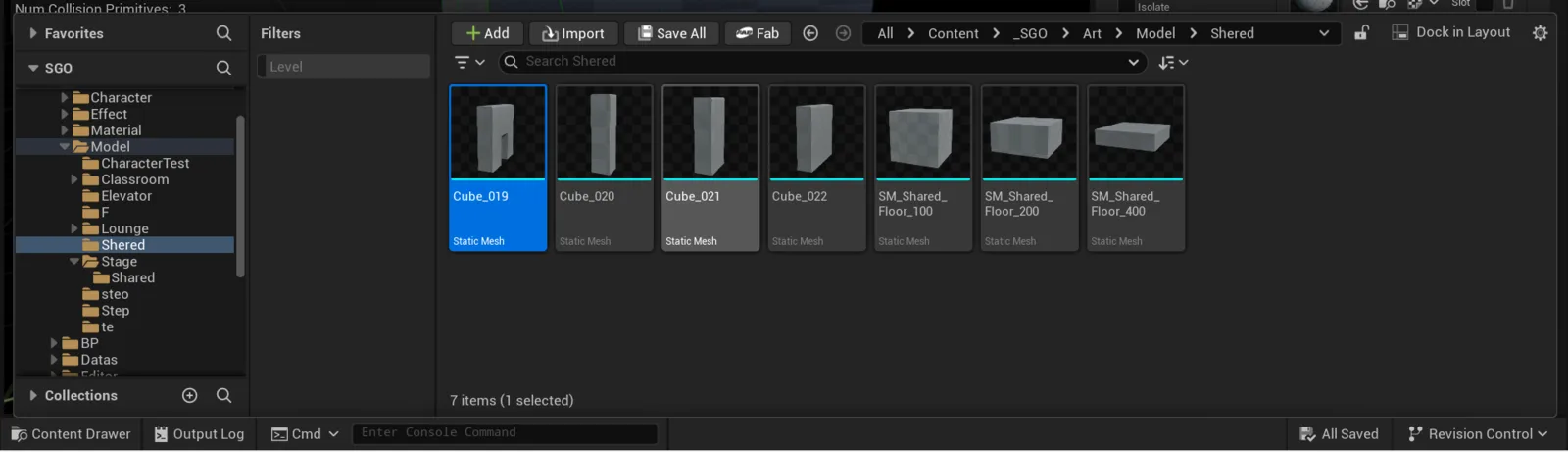Click the Add button
Viewport: 1568px width, 452px height.
point(487,33)
